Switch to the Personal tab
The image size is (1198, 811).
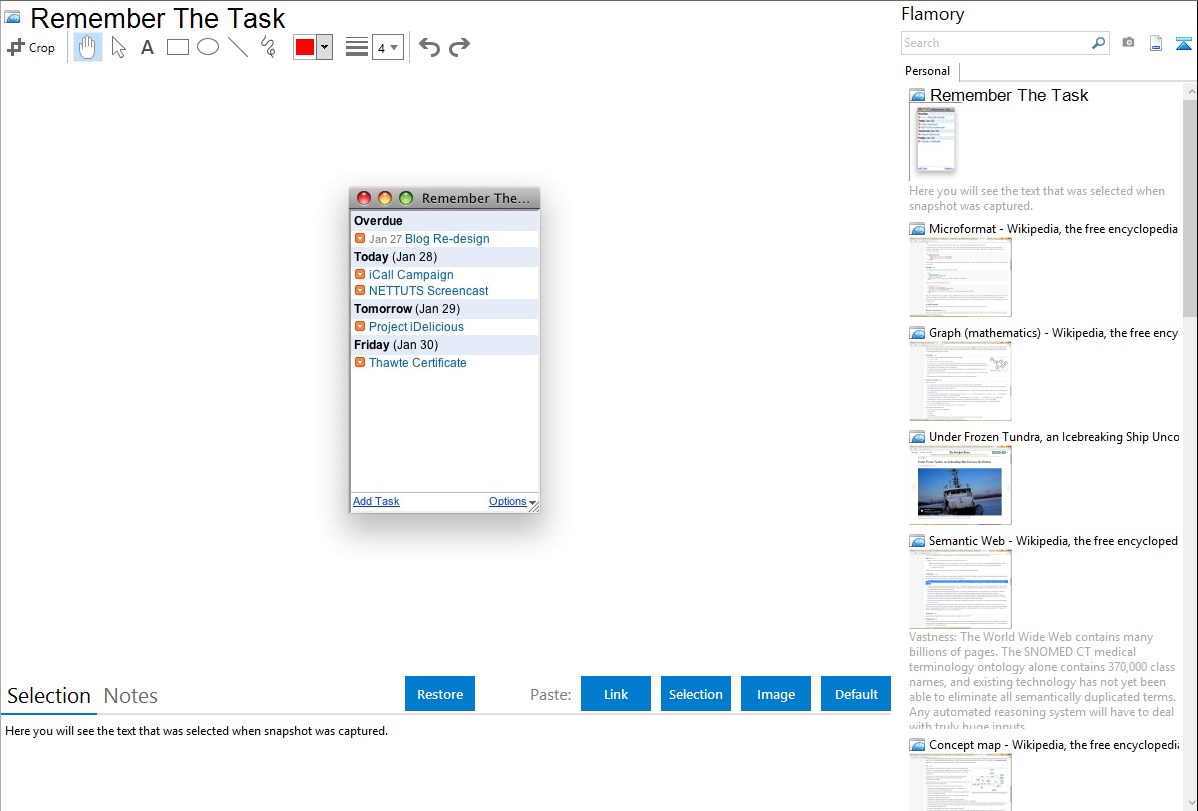coord(928,71)
